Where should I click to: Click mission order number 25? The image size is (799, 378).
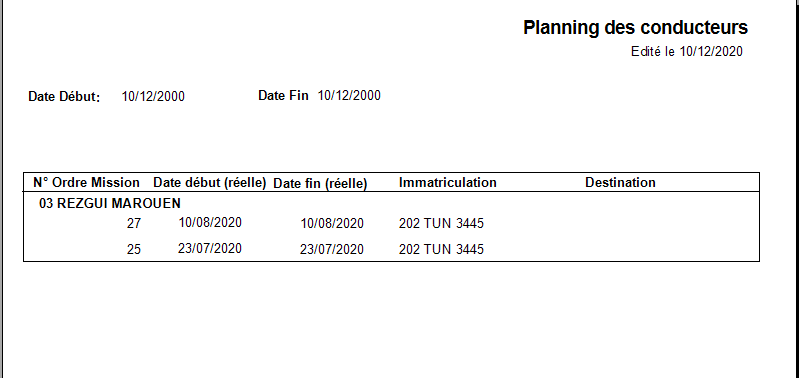coord(134,250)
